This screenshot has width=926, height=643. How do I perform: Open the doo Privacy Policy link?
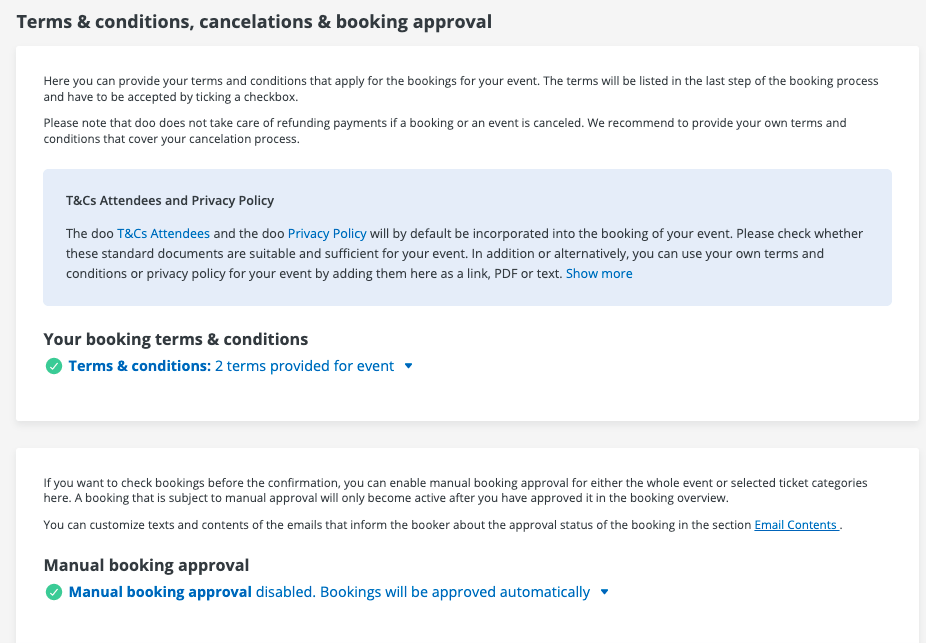(x=327, y=233)
